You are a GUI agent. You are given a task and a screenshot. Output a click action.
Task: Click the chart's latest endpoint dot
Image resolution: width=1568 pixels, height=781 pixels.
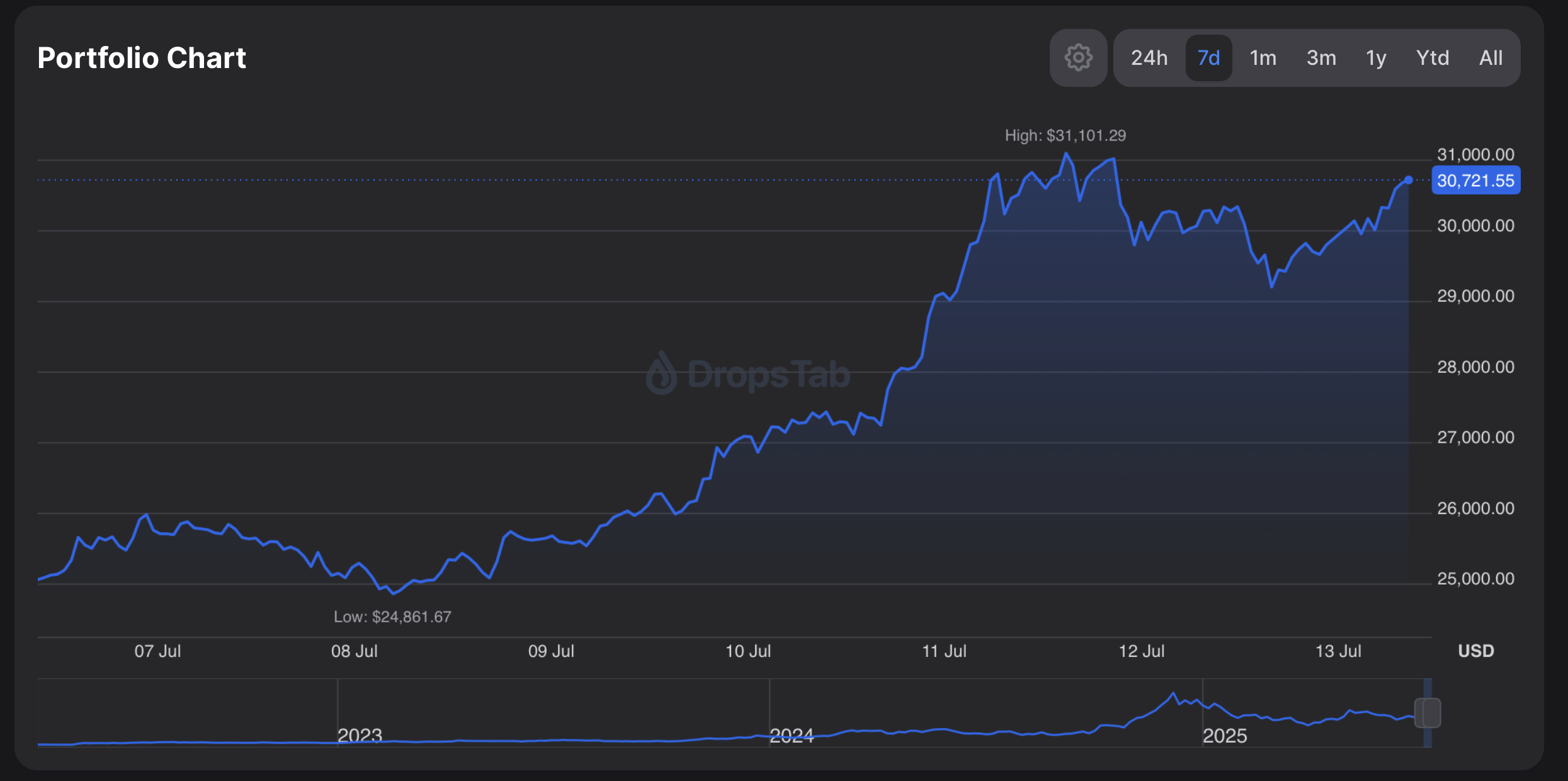coord(1409,180)
